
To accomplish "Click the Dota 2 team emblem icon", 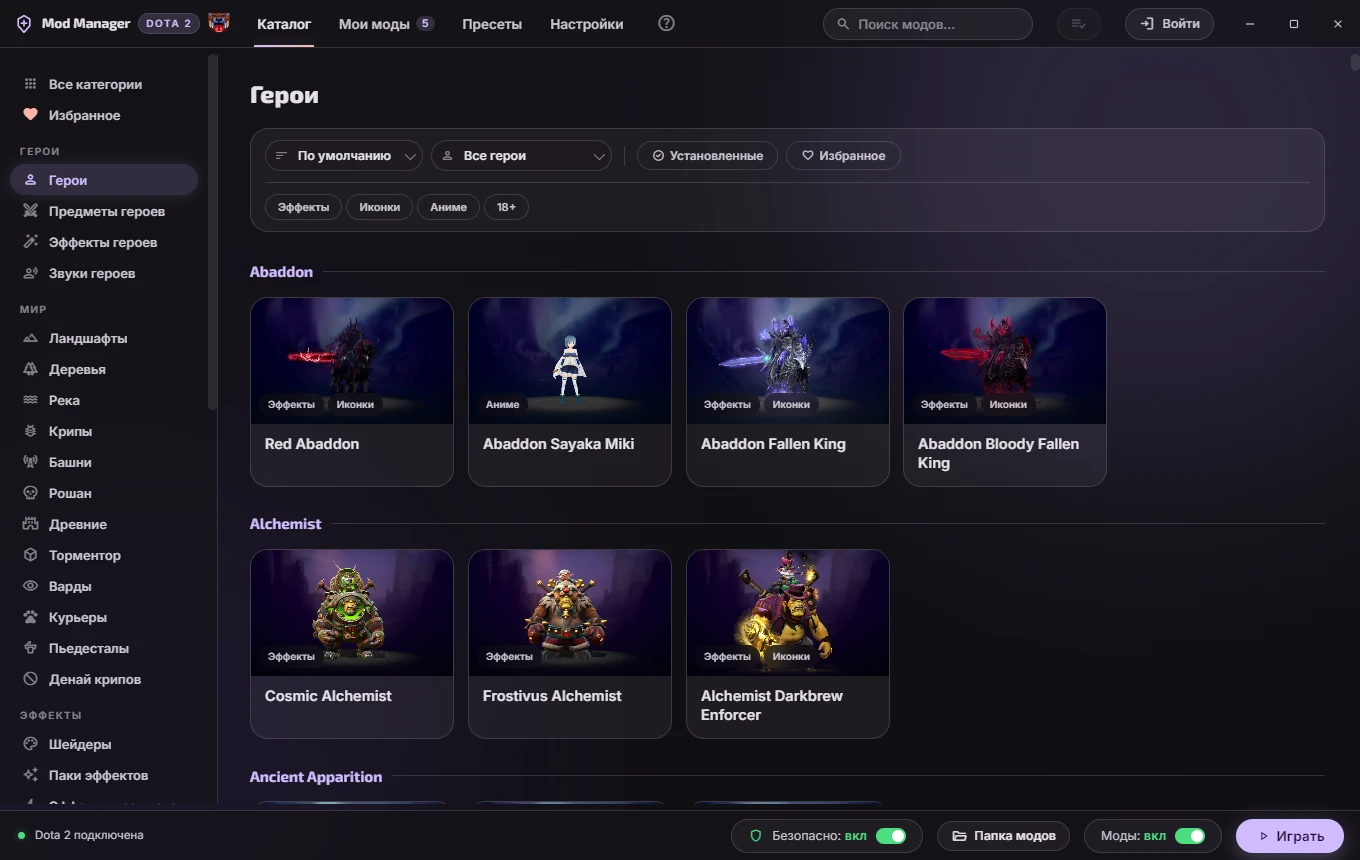I will coord(219,23).
